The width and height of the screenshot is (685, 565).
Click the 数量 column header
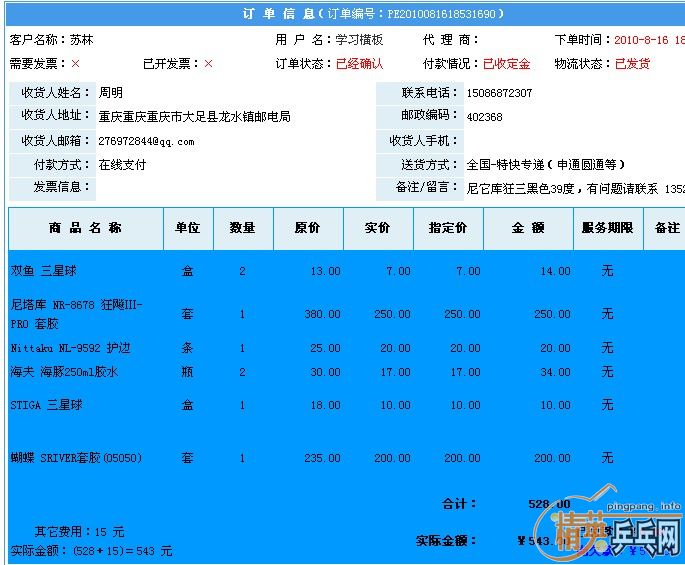242,228
